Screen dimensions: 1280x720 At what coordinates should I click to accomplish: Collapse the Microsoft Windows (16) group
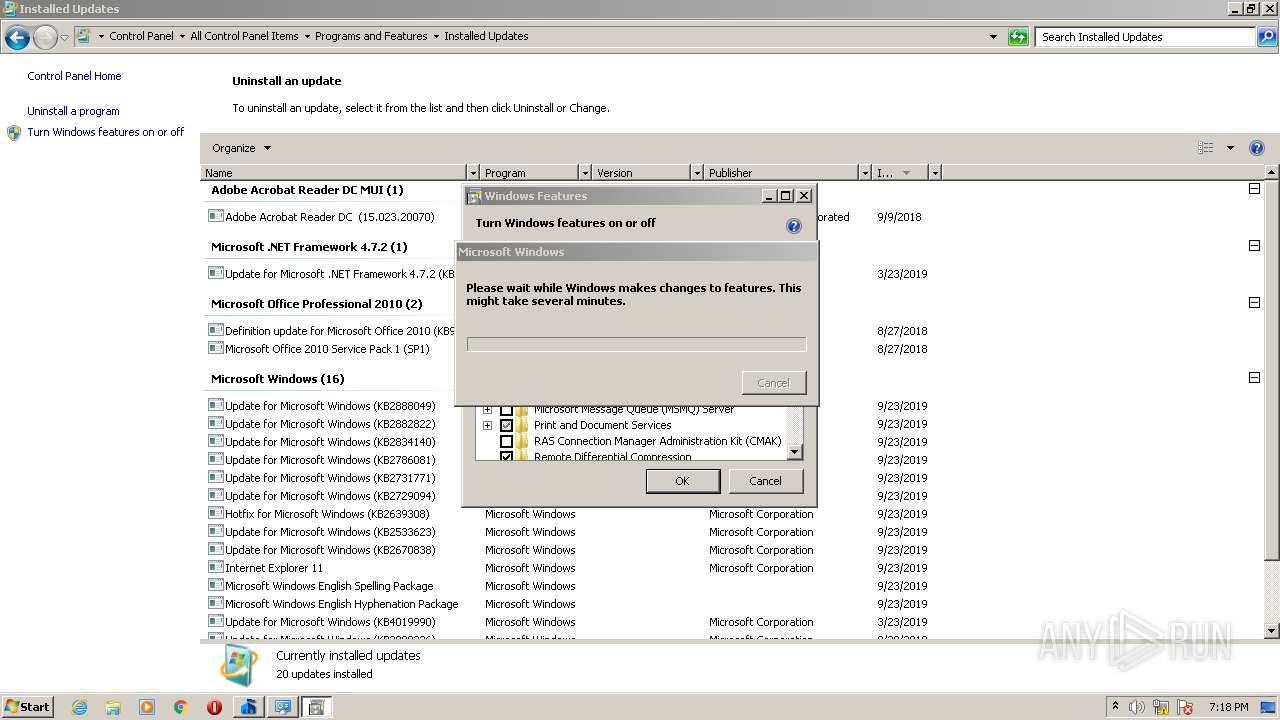pos(1254,378)
